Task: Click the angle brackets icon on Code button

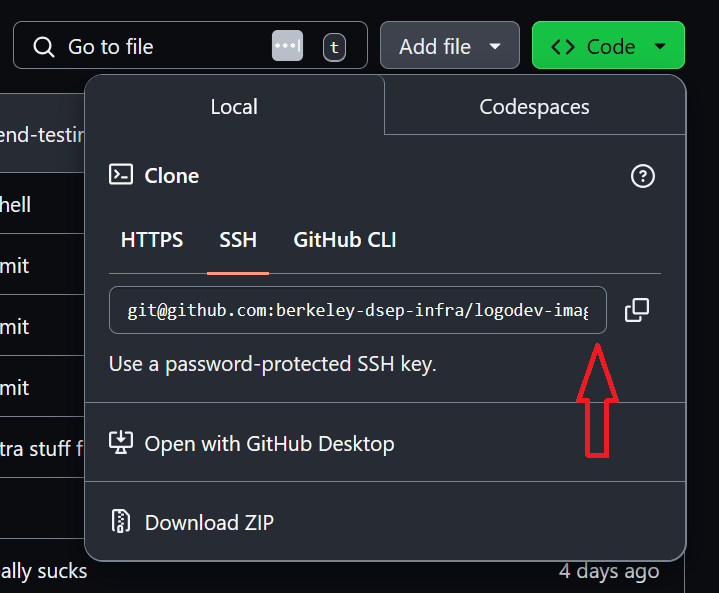Action: [563, 46]
